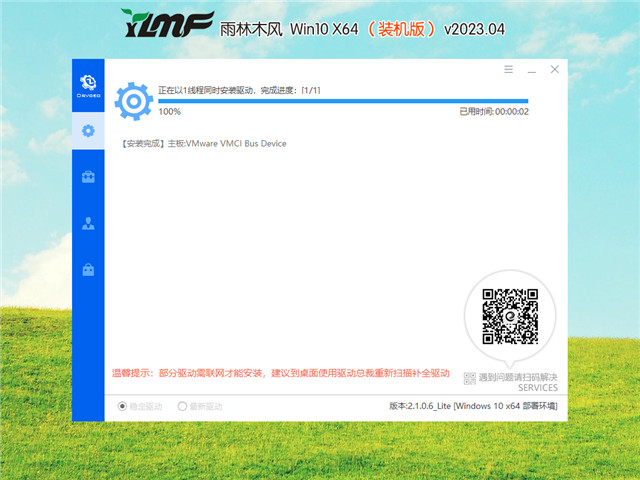Viewport: 640px width, 480px height.
Task: Click the install progress status line [1/1]
Action: [x=240, y=90]
